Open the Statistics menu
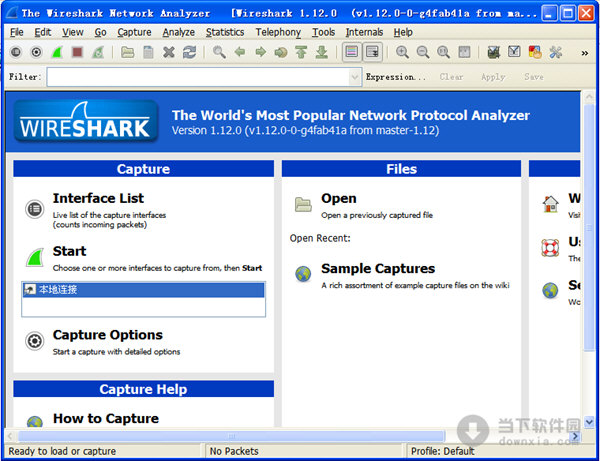The height and width of the screenshot is (461, 600). 225,32
